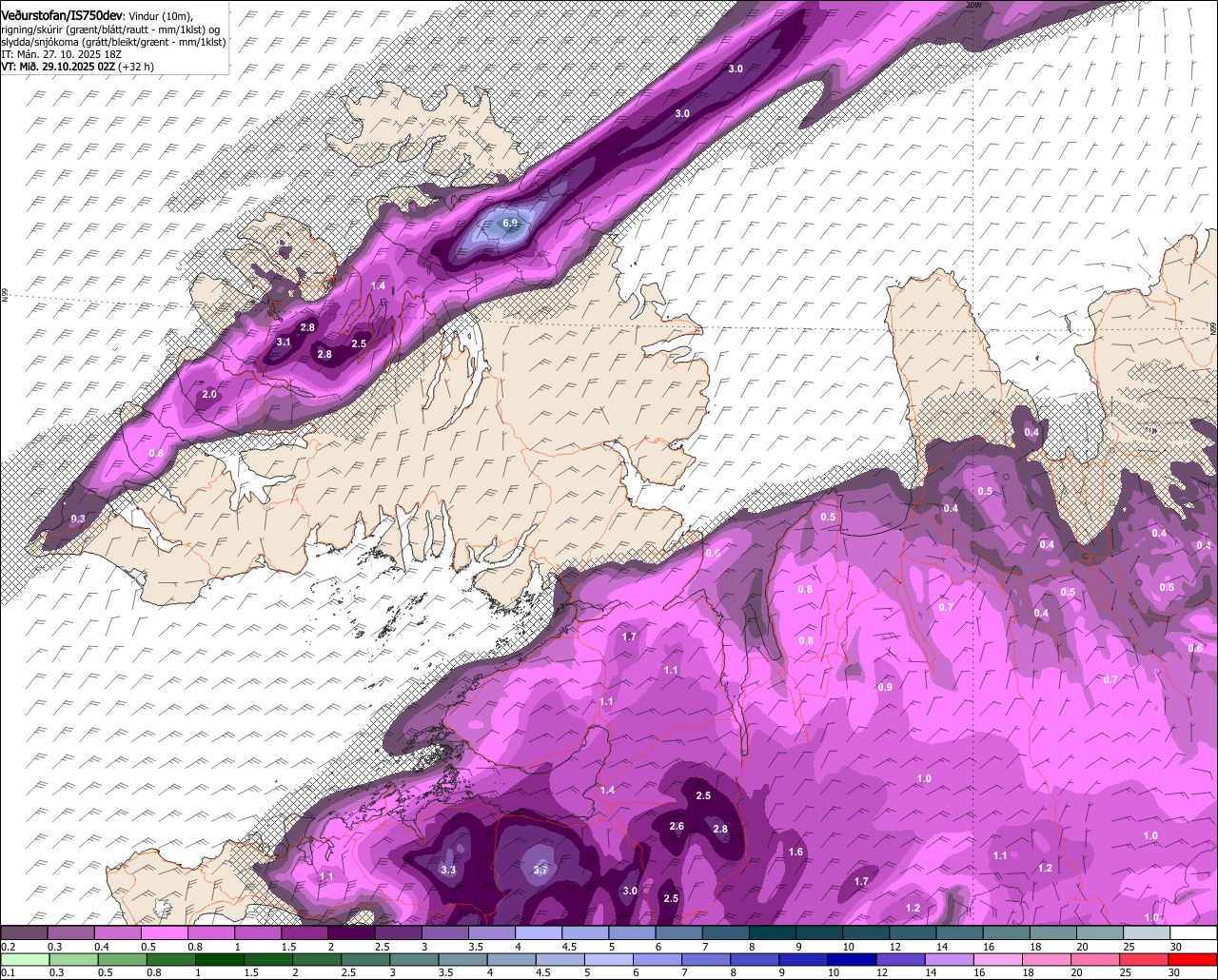This screenshot has width=1218, height=980.
Task: Select the 3.3 precipitation value label
Action: [x=449, y=870]
